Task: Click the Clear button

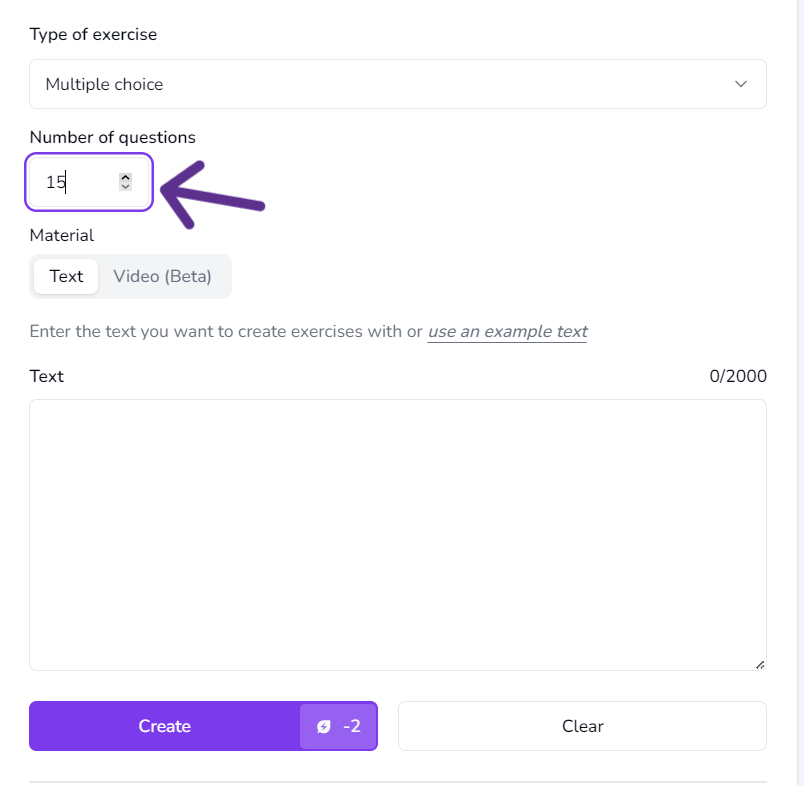Action: click(x=582, y=726)
